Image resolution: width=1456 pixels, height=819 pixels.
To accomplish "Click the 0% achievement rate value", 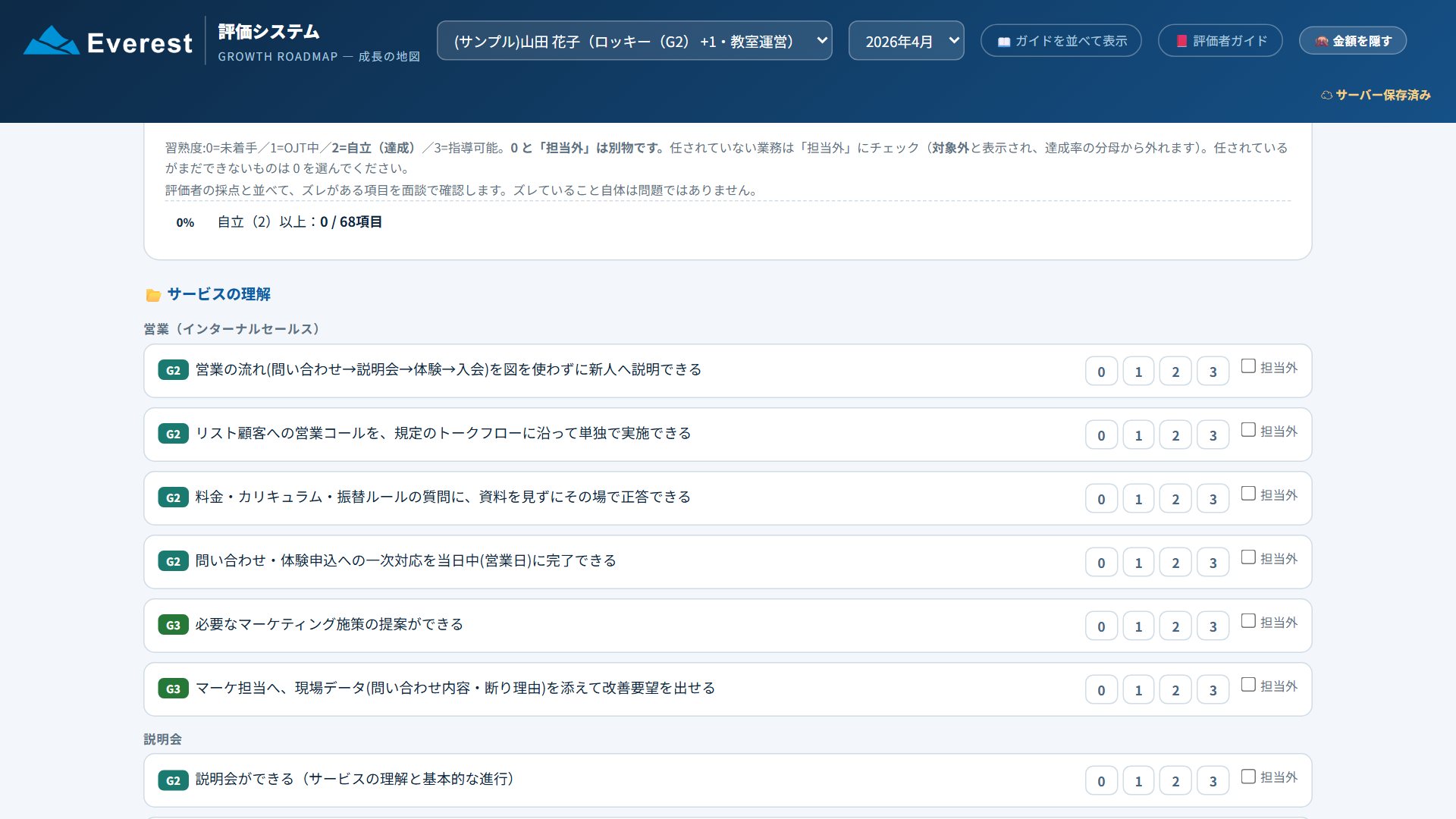I will click(x=185, y=222).
